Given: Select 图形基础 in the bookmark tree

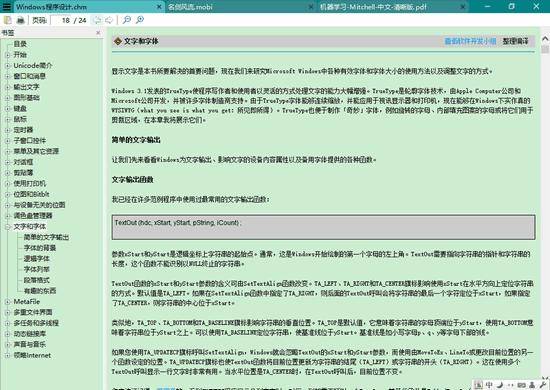Looking at the screenshot, I should (27, 98).
